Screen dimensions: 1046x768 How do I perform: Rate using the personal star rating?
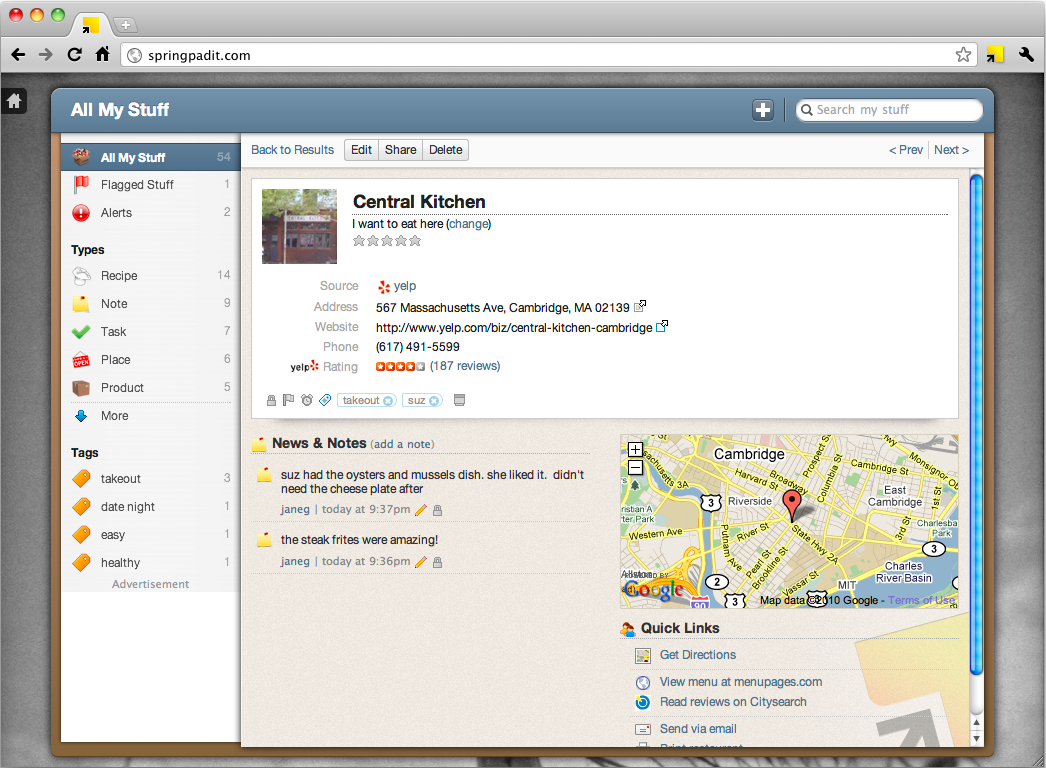(387, 241)
